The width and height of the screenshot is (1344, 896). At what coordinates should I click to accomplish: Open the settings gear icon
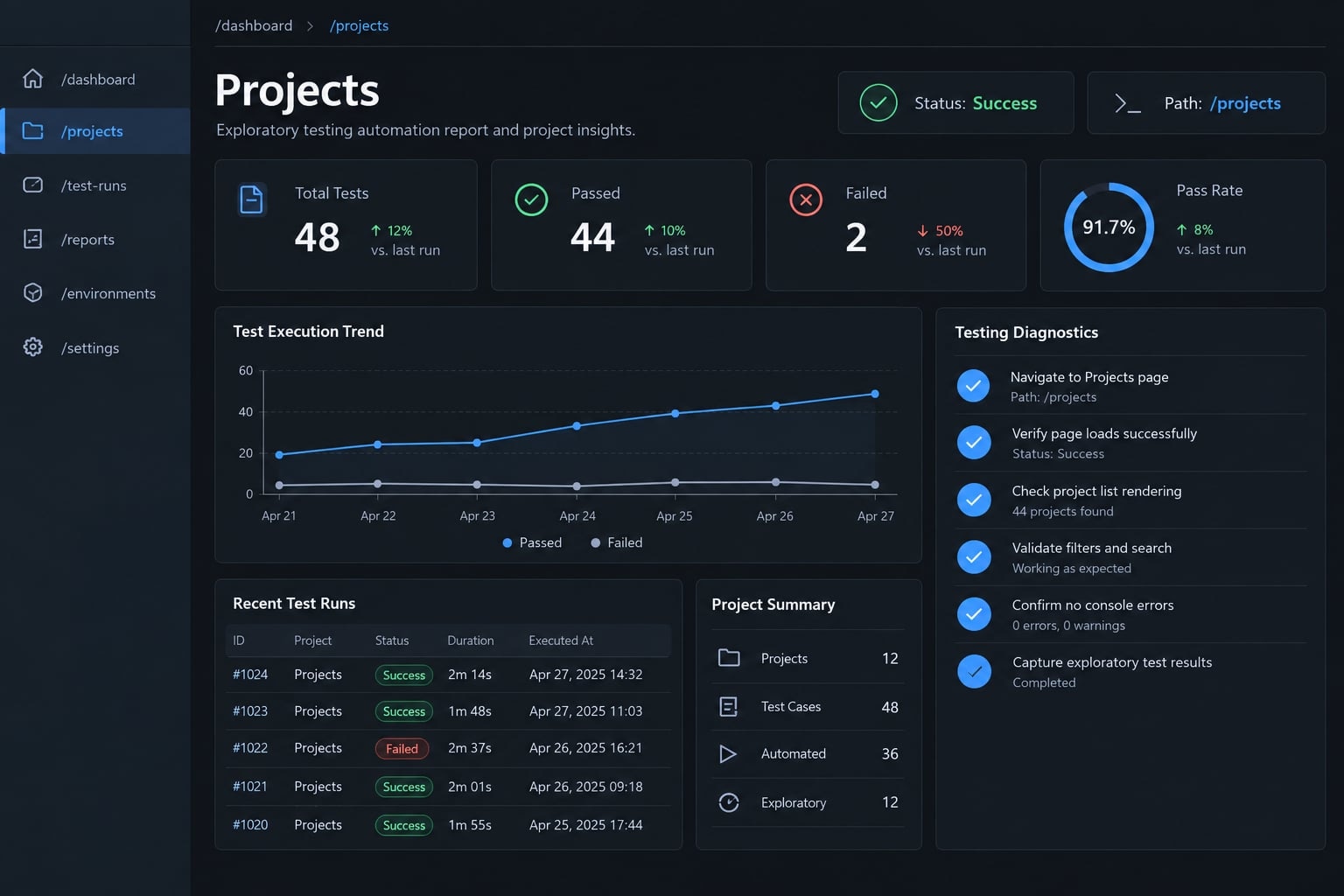pyautogui.click(x=32, y=347)
